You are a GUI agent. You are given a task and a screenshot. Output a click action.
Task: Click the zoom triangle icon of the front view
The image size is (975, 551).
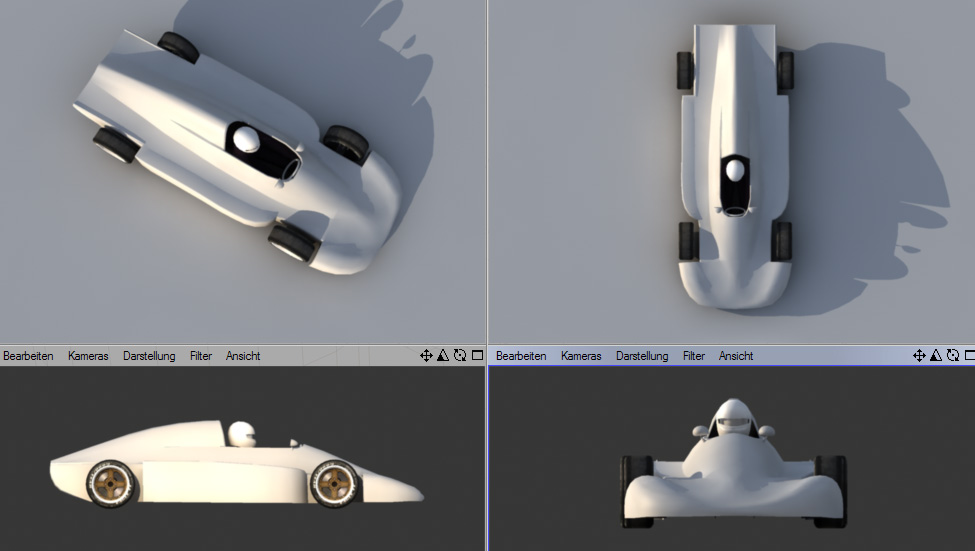[936, 356]
